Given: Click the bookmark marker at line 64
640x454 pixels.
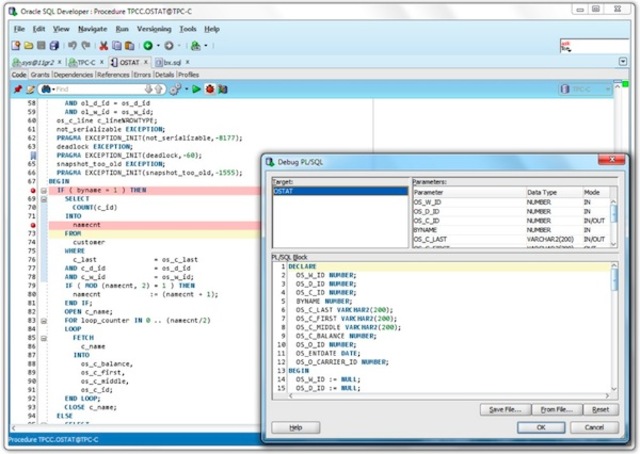Looking at the screenshot, I should (x=33, y=156).
